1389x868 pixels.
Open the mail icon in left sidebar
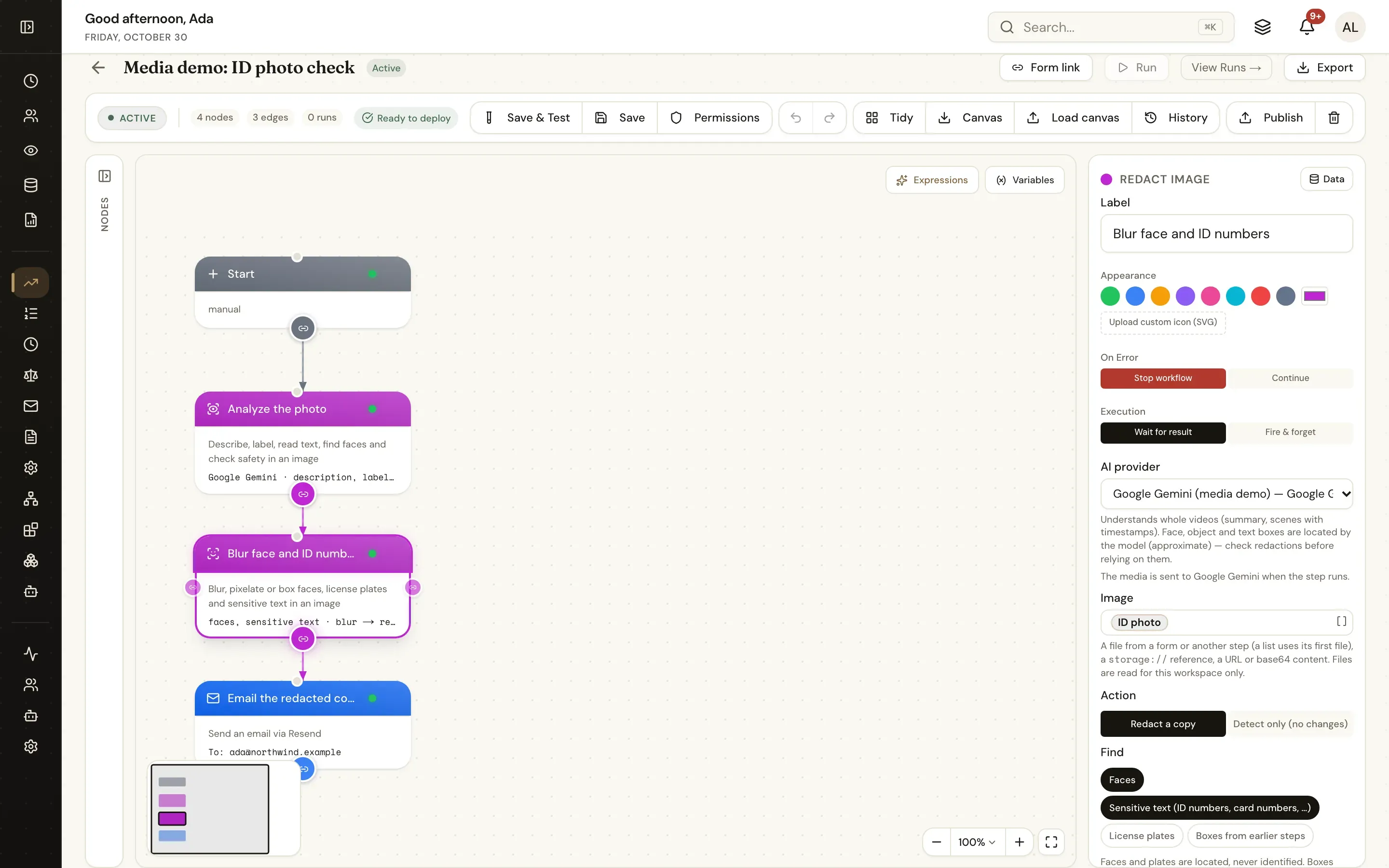[x=31, y=406]
